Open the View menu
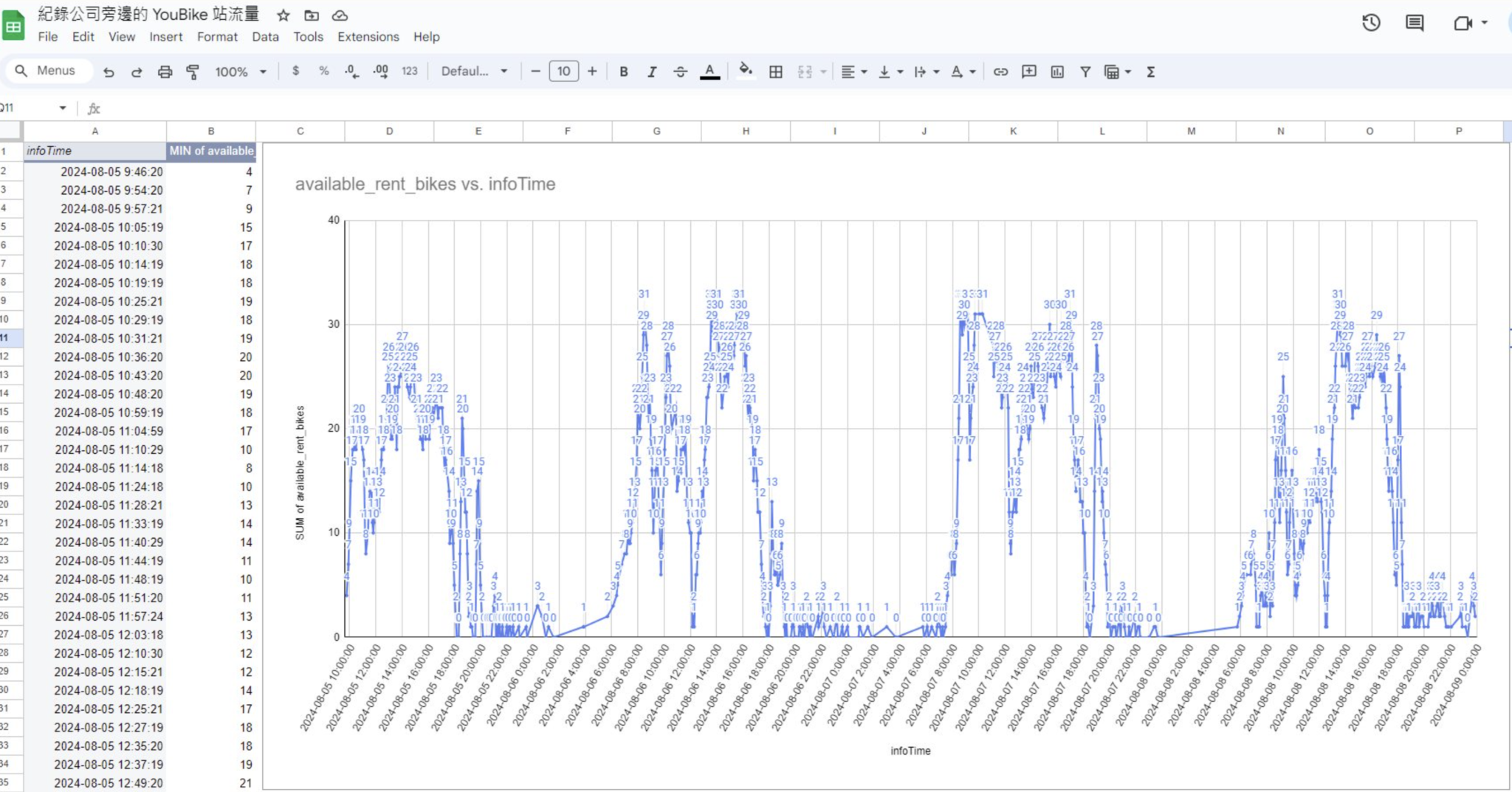The height and width of the screenshot is (792, 1512). click(122, 37)
